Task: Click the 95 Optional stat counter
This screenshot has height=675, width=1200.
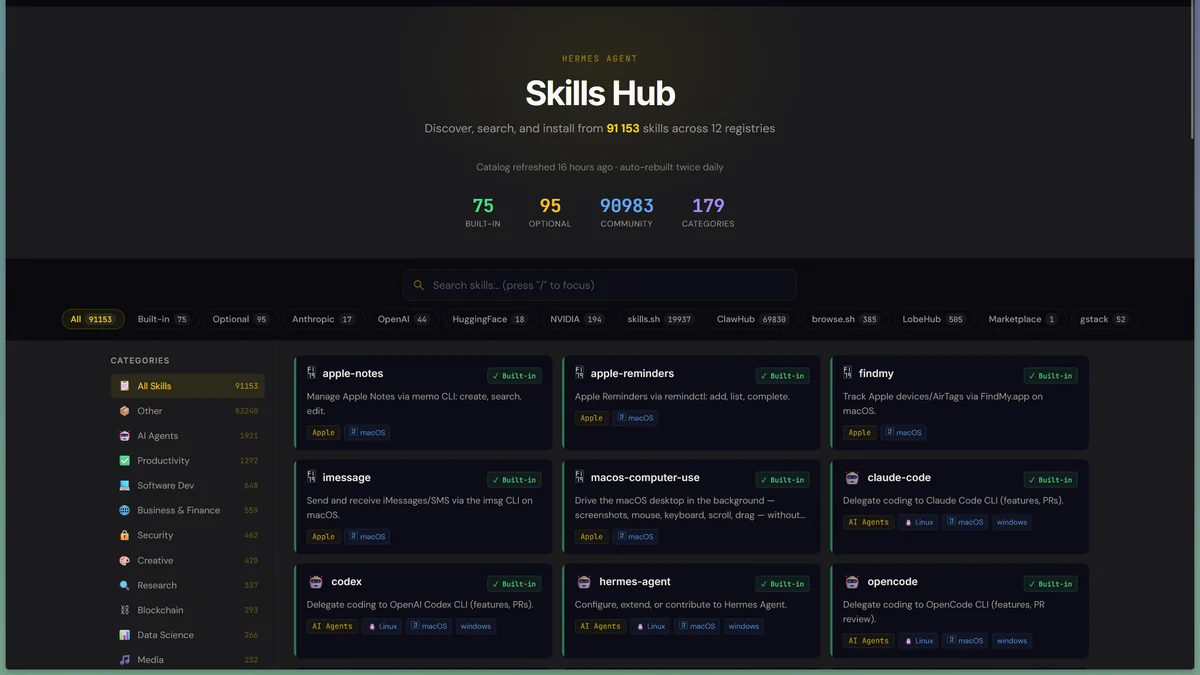Action: [x=550, y=212]
